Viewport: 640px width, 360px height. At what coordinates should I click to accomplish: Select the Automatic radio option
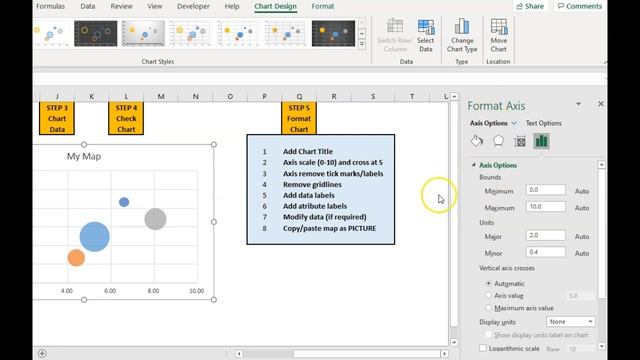click(489, 283)
